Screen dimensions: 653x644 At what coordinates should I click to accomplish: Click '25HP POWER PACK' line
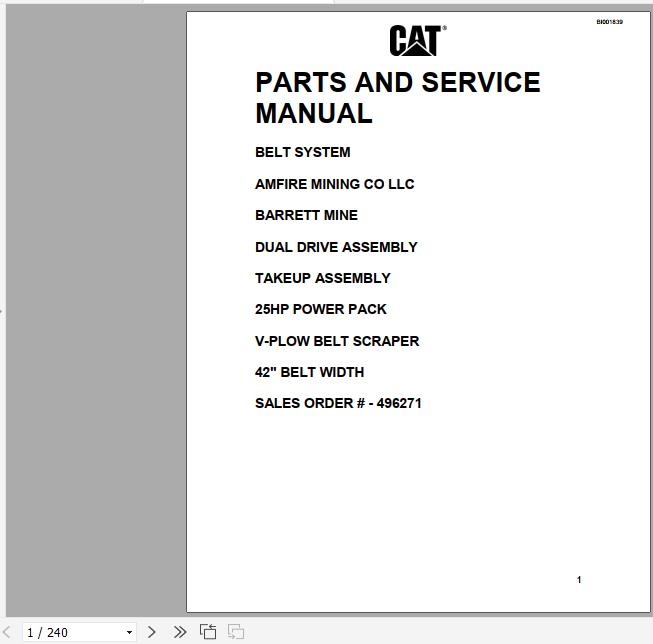(x=321, y=309)
